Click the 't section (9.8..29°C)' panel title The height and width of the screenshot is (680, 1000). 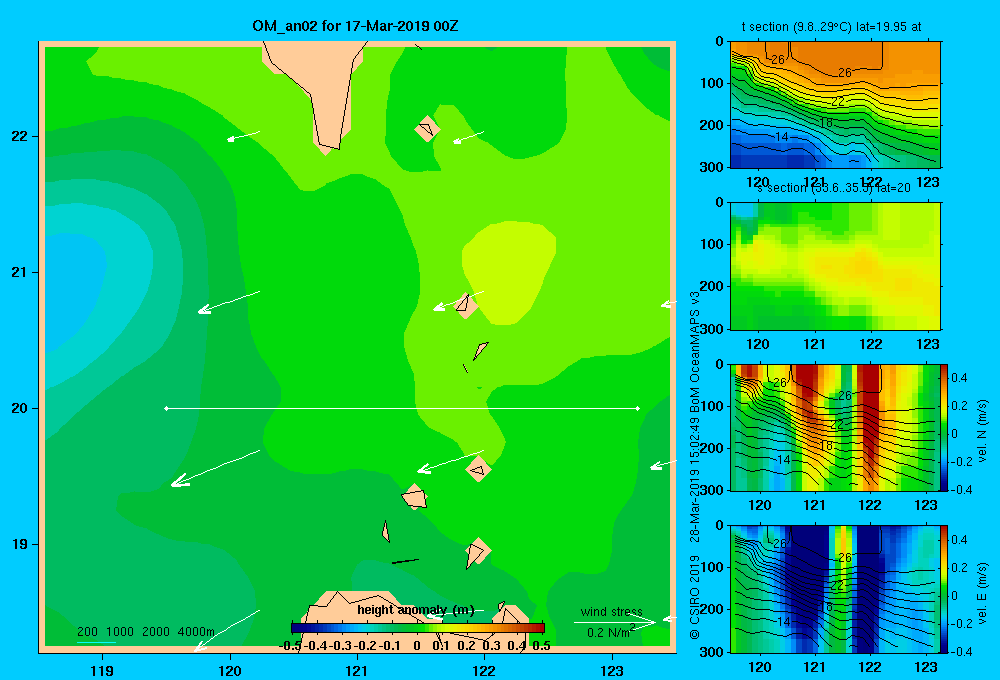coord(831,27)
